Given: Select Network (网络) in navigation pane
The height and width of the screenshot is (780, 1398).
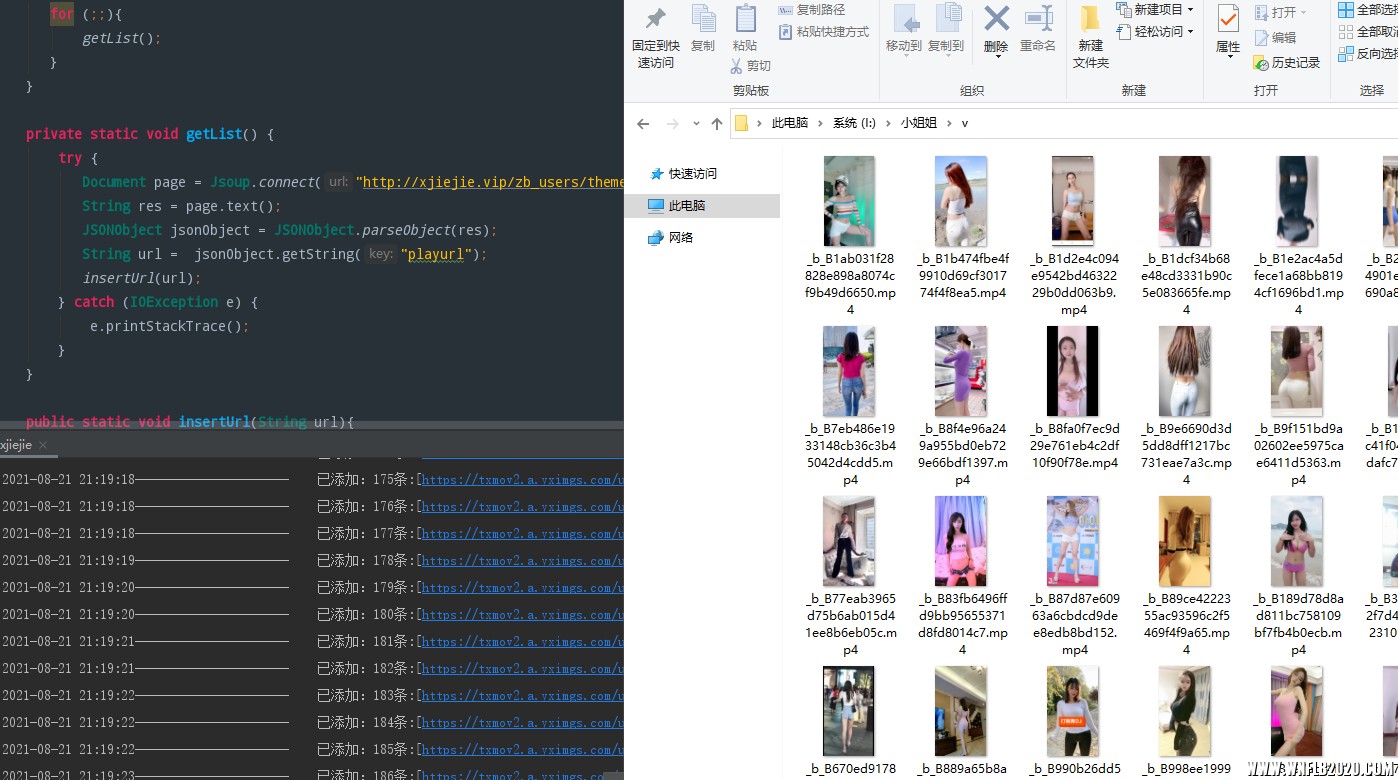Looking at the screenshot, I should [680, 238].
